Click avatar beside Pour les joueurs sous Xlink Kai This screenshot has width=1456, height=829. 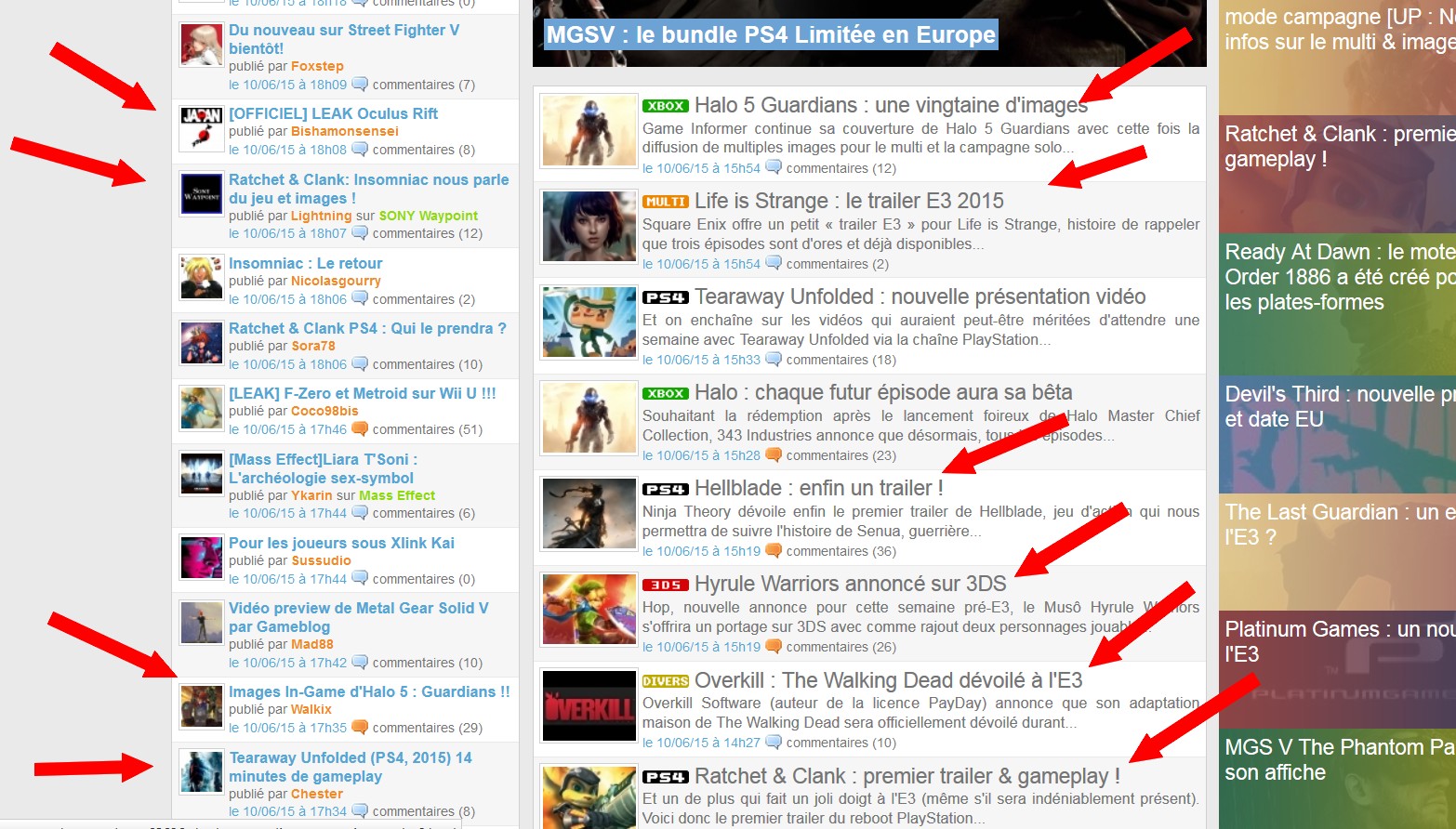(202, 558)
